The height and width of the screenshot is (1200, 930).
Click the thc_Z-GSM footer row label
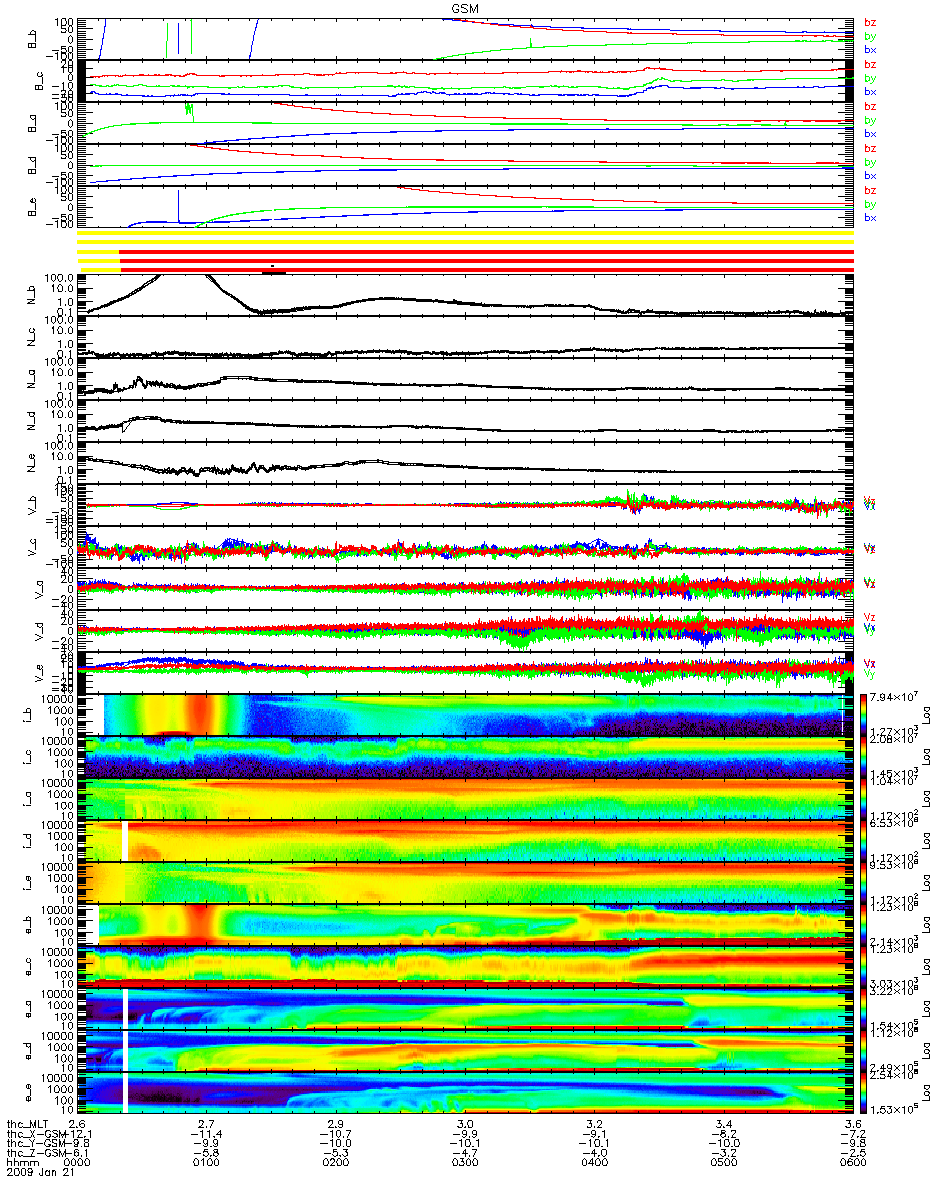click(x=37, y=1154)
